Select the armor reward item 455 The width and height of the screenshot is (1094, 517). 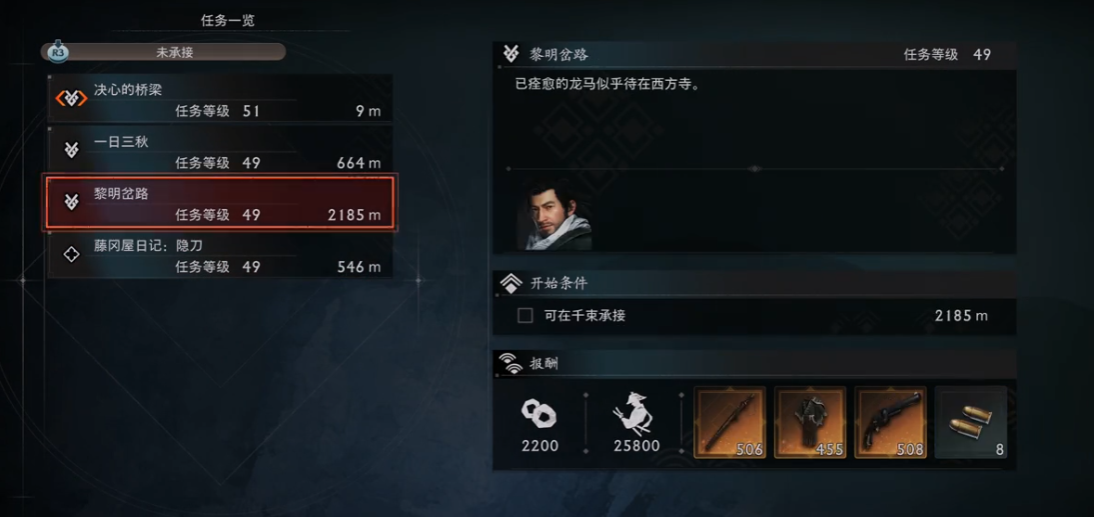pos(810,422)
